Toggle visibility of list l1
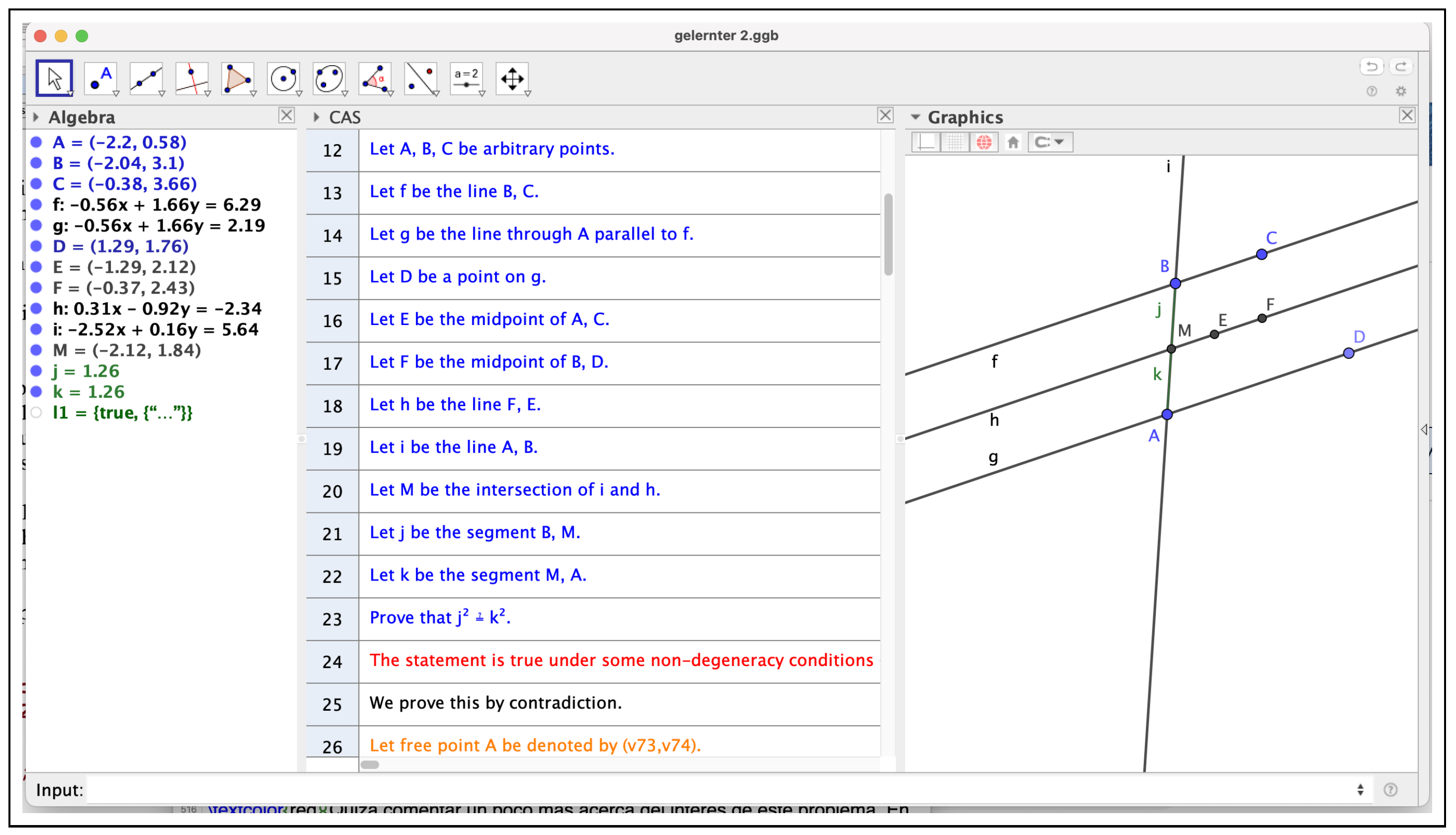1456x835 pixels. [x=37, y=413]
